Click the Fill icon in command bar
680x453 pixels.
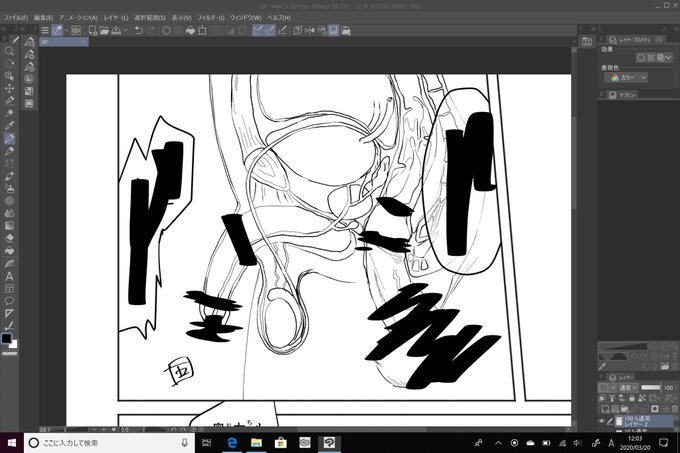tap(190, 30)
